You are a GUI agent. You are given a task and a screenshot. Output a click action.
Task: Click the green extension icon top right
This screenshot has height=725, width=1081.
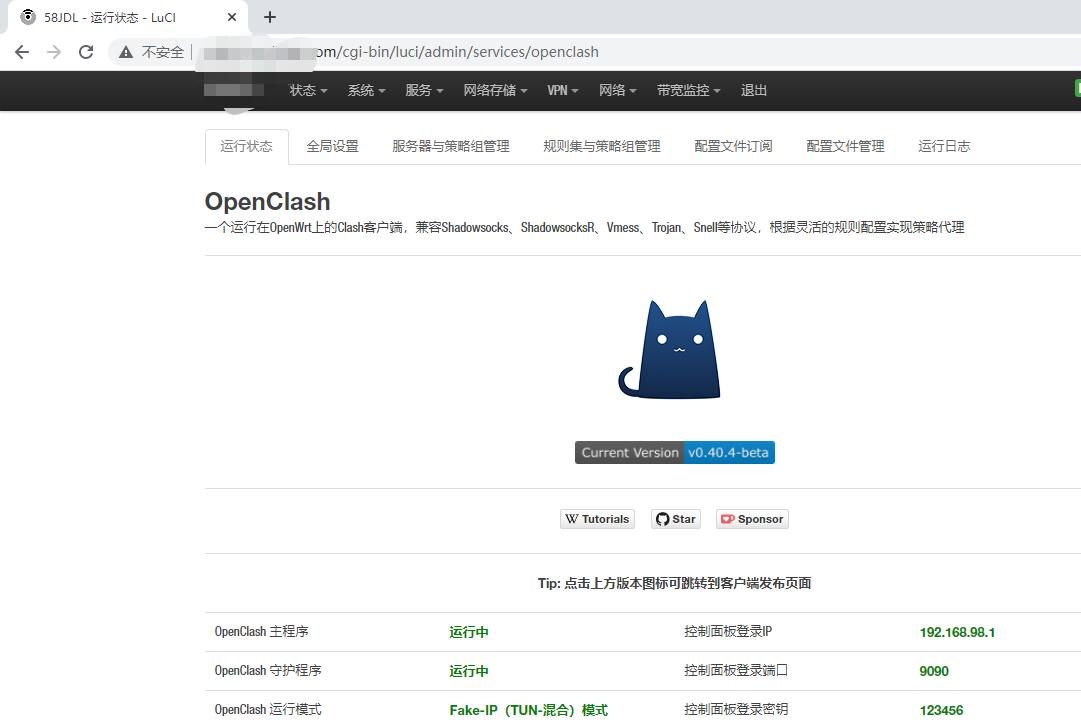1077,88
